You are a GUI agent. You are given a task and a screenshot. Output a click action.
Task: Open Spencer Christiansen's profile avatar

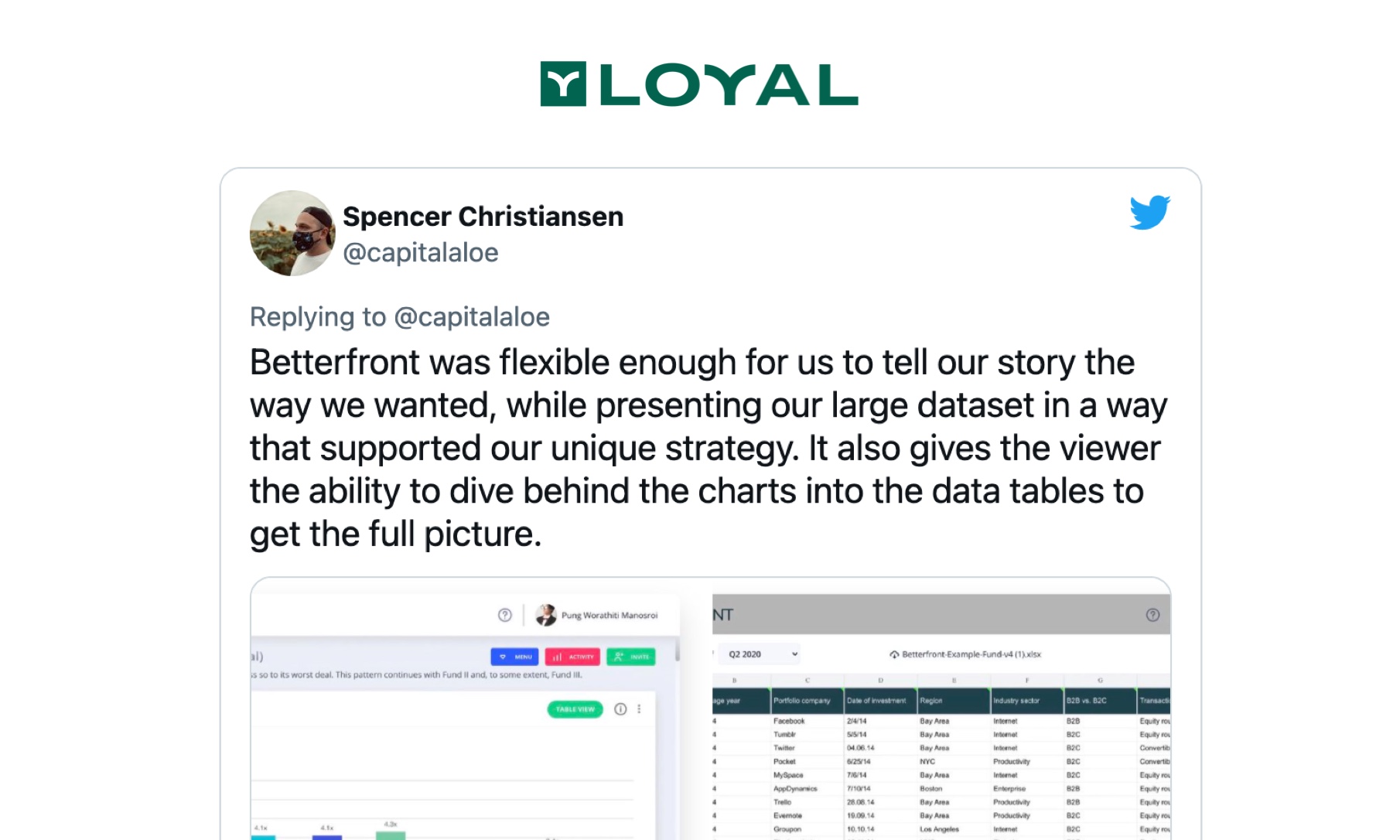pos(292,233)
